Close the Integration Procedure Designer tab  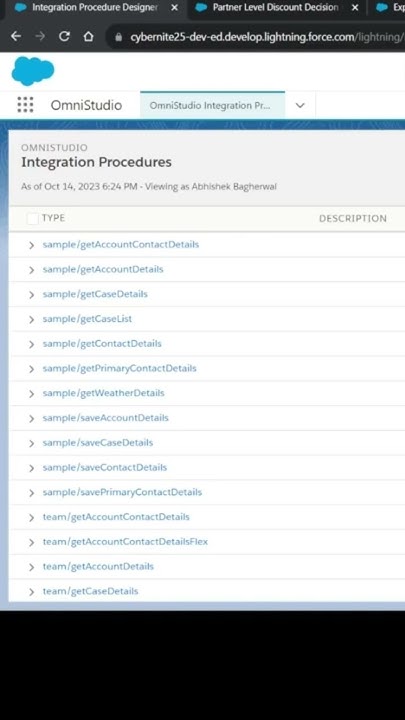(x=174, y=8)
